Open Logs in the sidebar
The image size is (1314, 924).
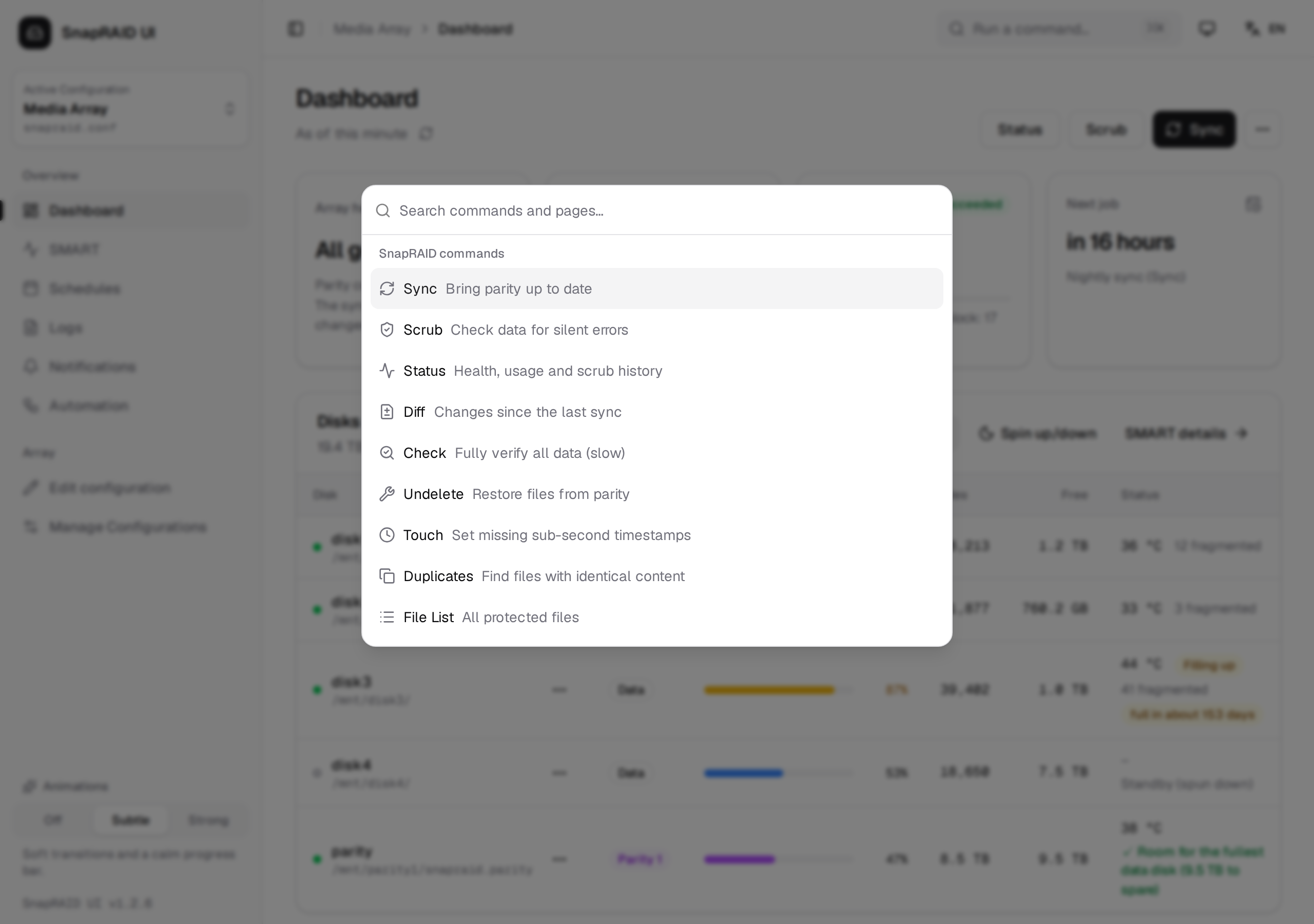(130, 328)
